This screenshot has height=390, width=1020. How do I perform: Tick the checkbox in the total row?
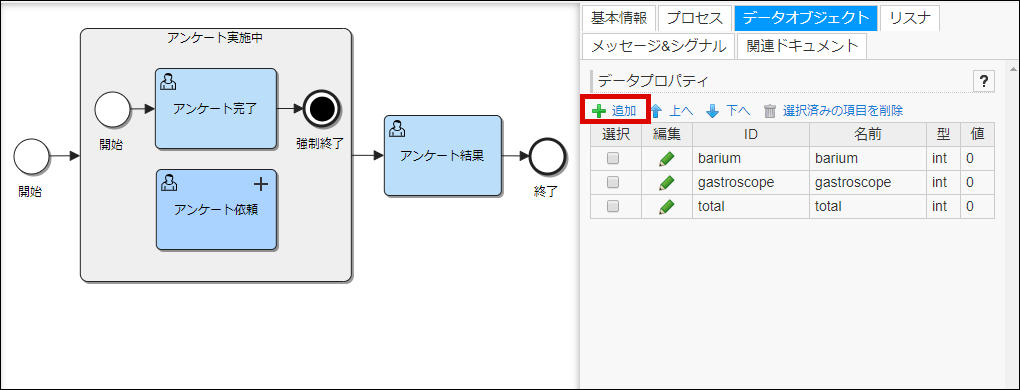click(x=613, y=207)
